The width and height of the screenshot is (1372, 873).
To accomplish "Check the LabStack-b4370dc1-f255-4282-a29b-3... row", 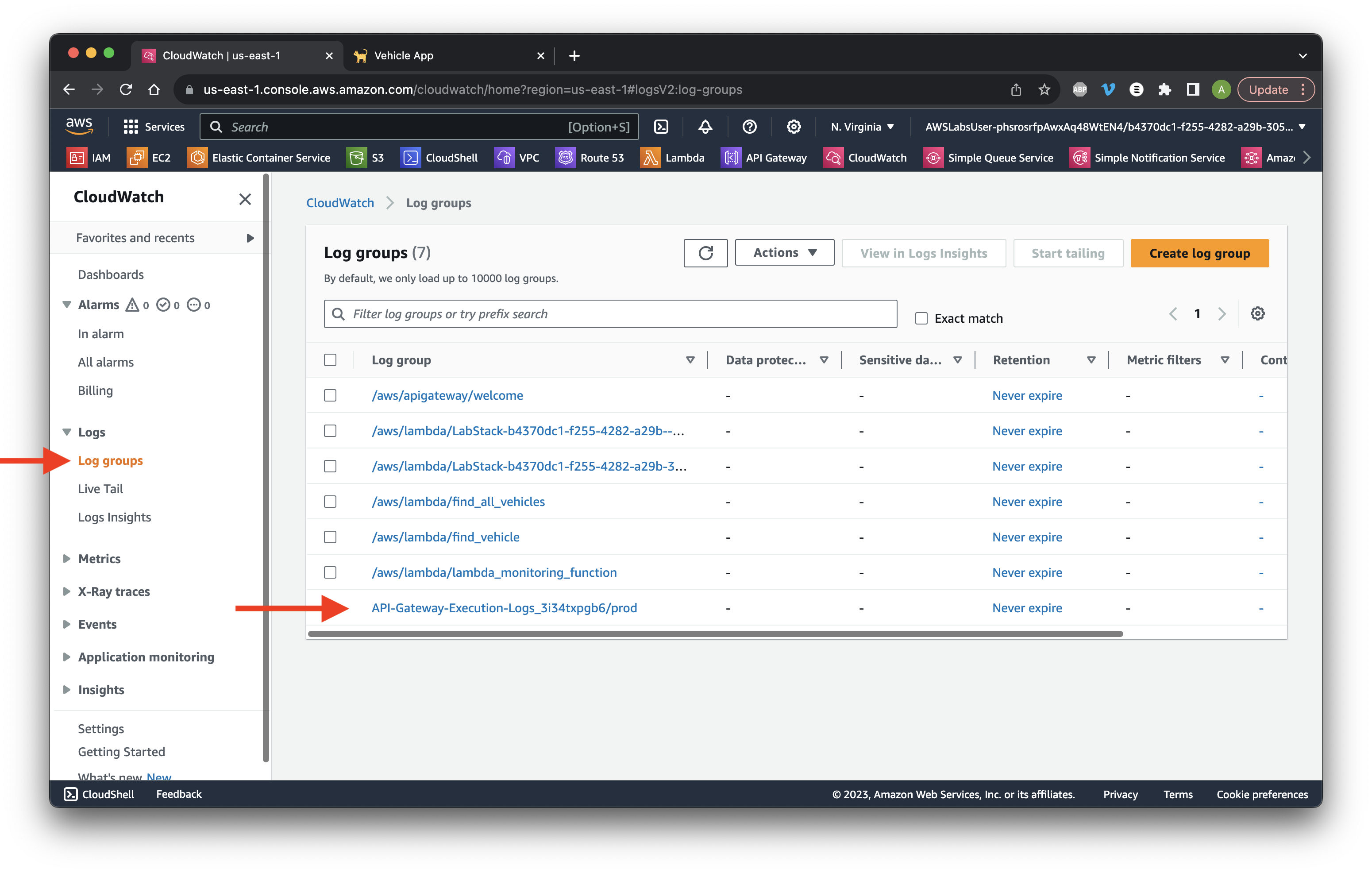I will (x=330, y=466).
